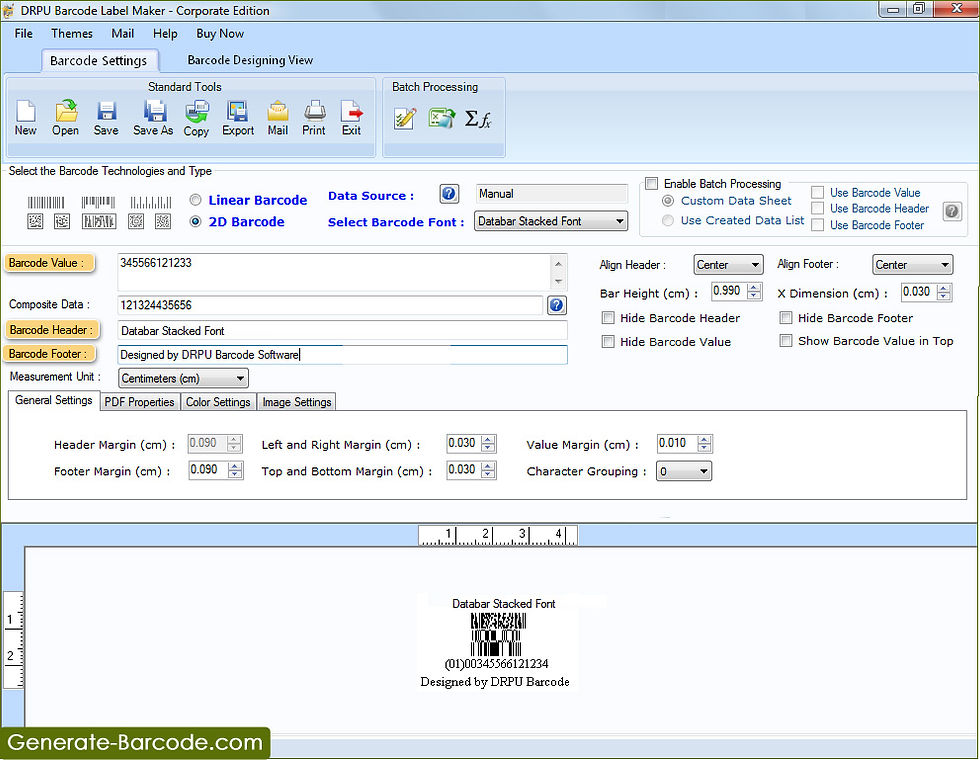
Task: Open a file with the Open icon
Action: click(66, 118)
